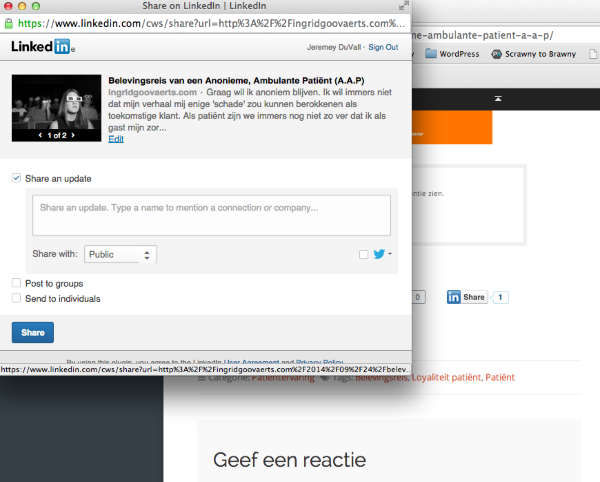Click the orange banner on the webpage

click(x=452, y=127)
